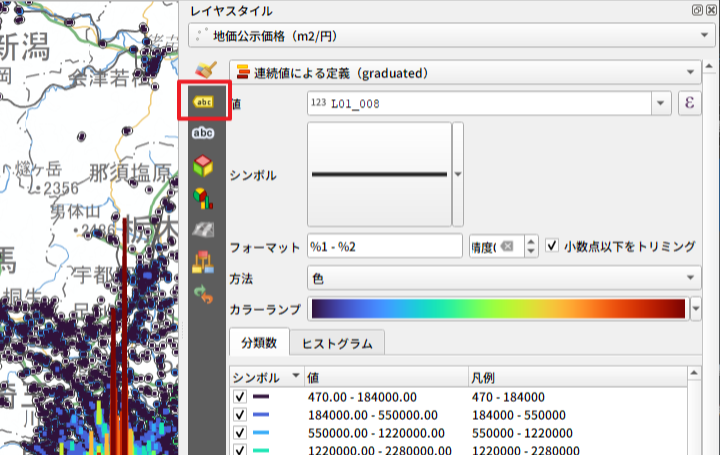Open the L01_008 value field dropdown

point(661,103)
